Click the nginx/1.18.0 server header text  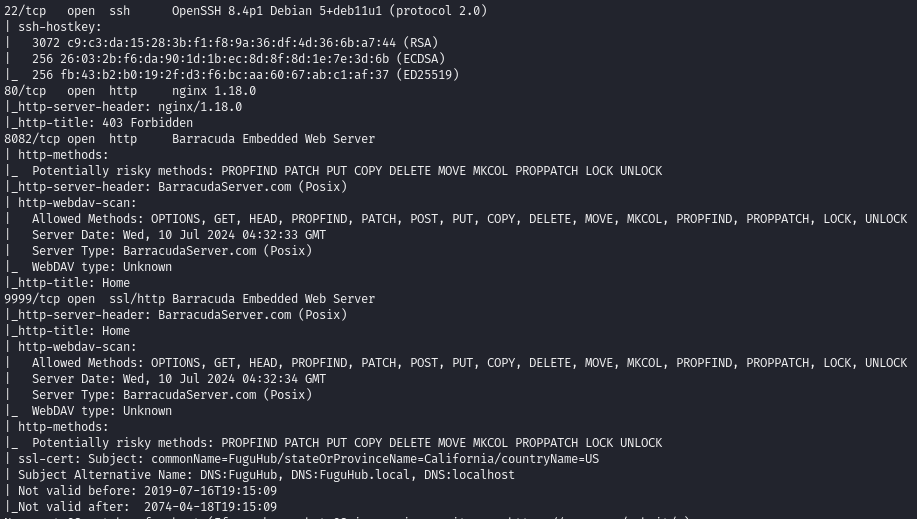click(200, 107)
